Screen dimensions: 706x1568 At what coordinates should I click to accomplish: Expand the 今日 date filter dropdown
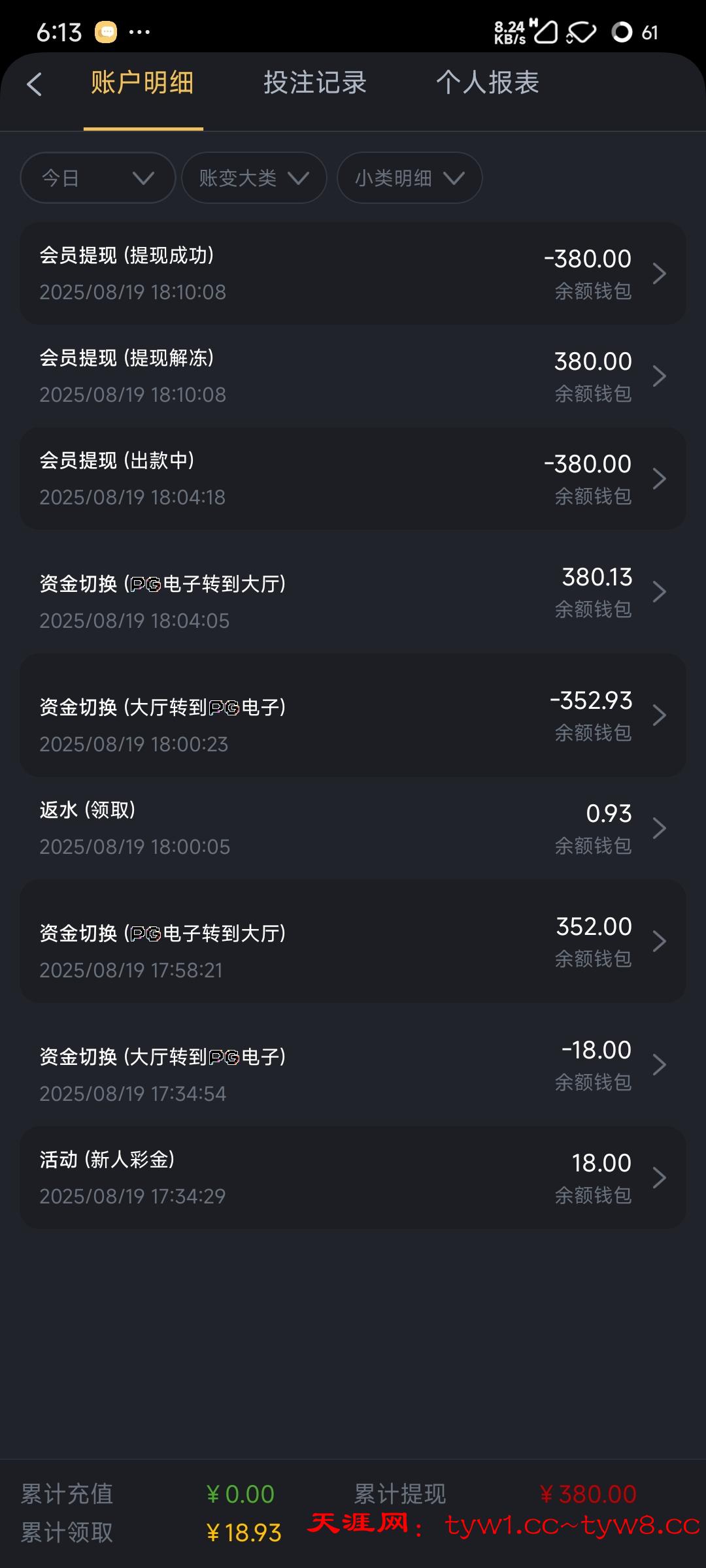click(98, 178)
